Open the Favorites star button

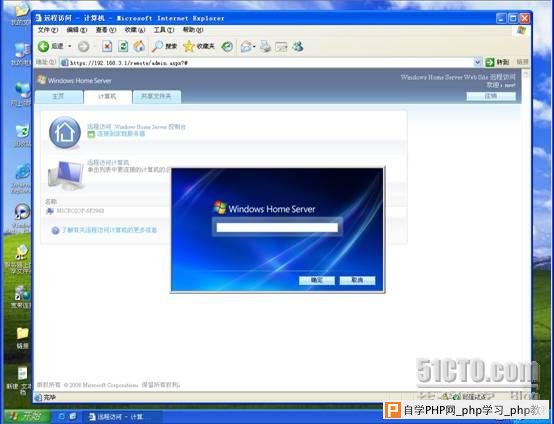tap(199, 46)
